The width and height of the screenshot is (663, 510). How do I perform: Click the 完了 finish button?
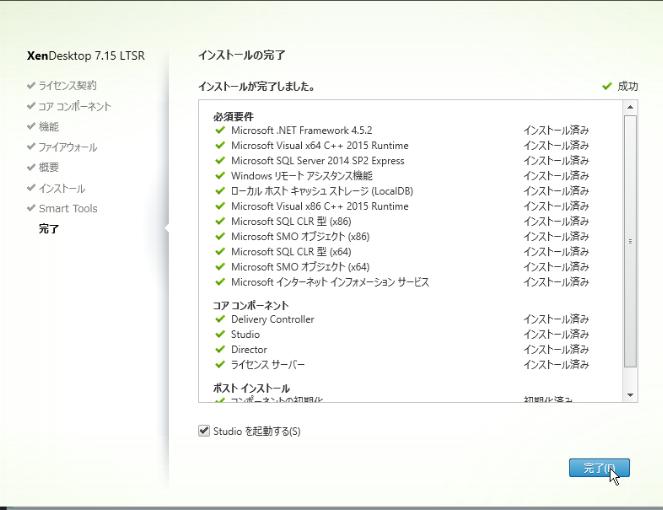[x=599, y=468]
